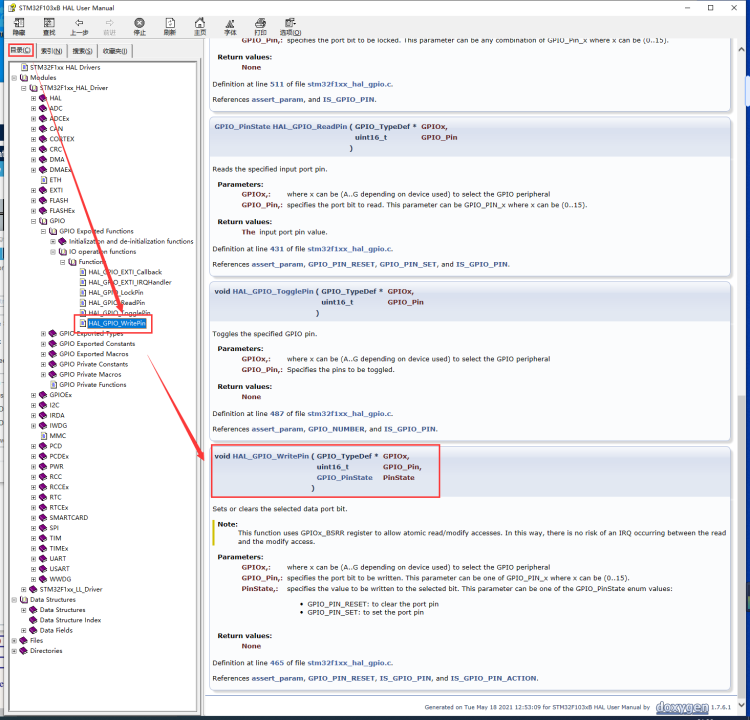This screenshot has height=720, width=750.
Task: Expand the DMA tree node
Action: click(33, 160)
